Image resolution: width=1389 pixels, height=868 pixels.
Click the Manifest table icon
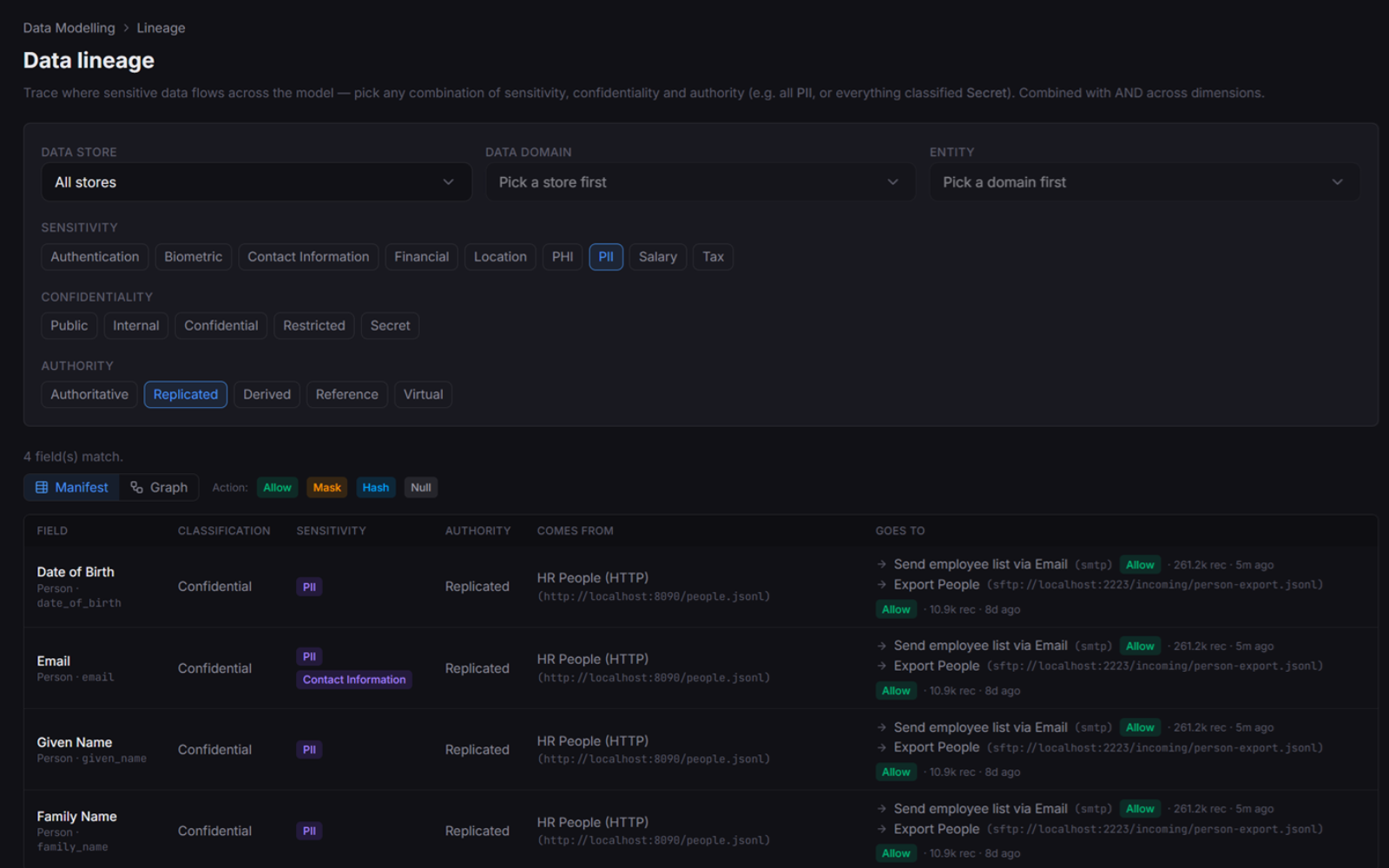point(42,488)
